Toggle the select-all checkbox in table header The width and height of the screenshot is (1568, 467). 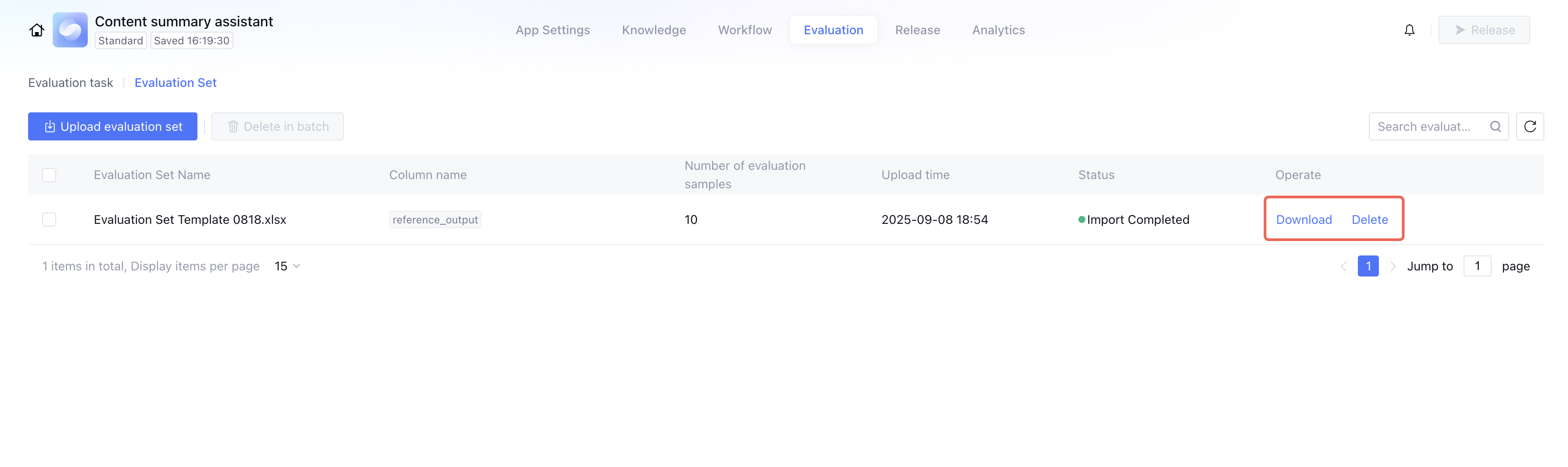[49, 176]
